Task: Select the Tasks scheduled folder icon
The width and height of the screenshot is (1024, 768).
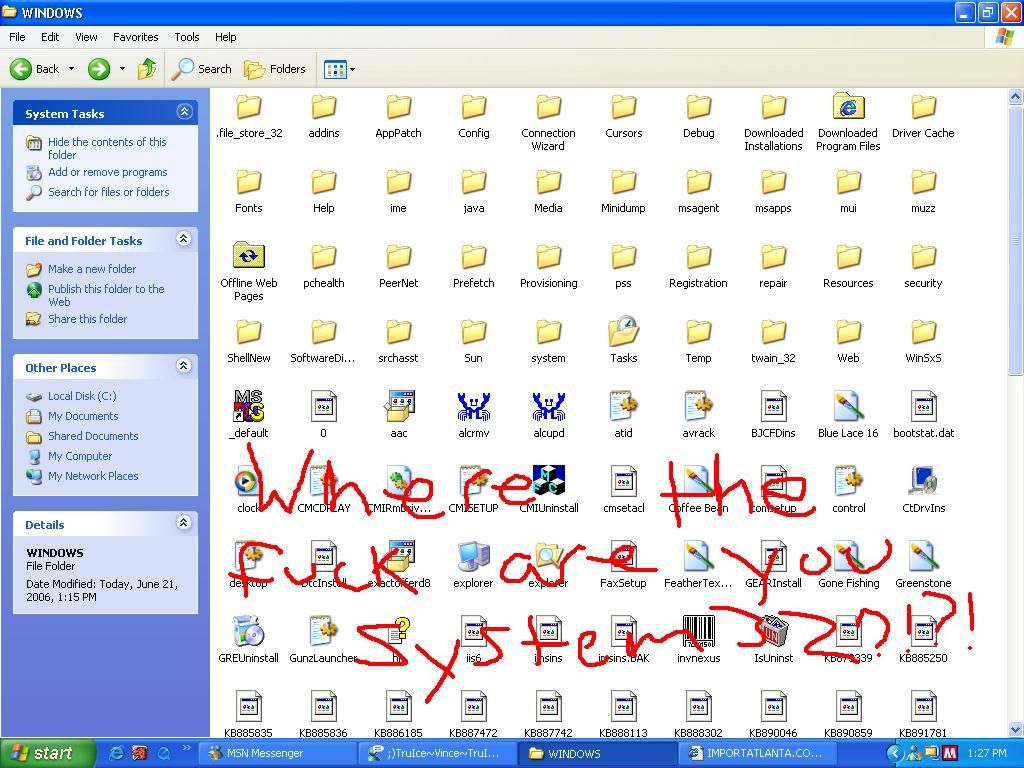Action: 623,332
